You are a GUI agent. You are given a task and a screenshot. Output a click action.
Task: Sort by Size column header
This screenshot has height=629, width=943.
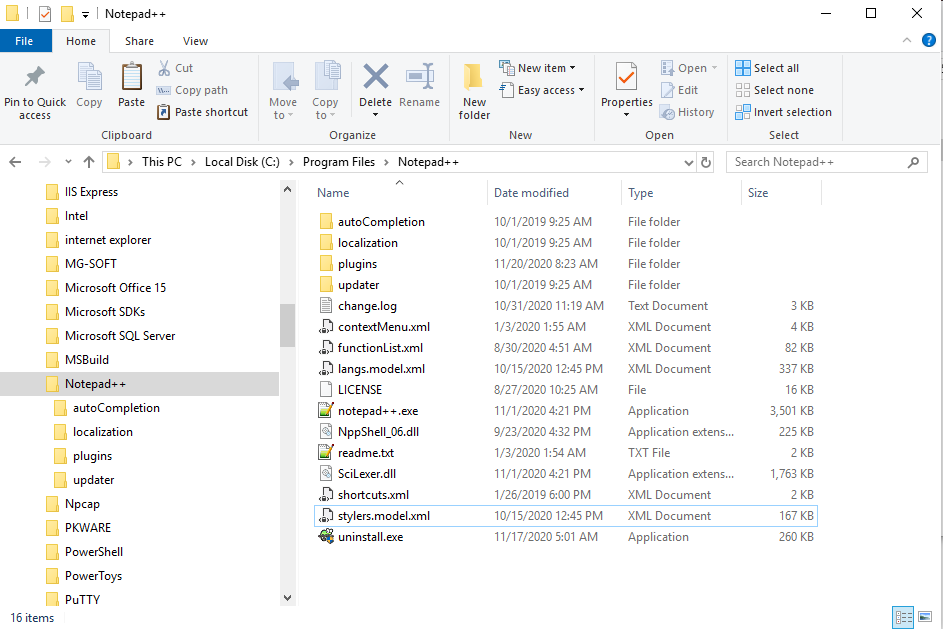(758, 192)
